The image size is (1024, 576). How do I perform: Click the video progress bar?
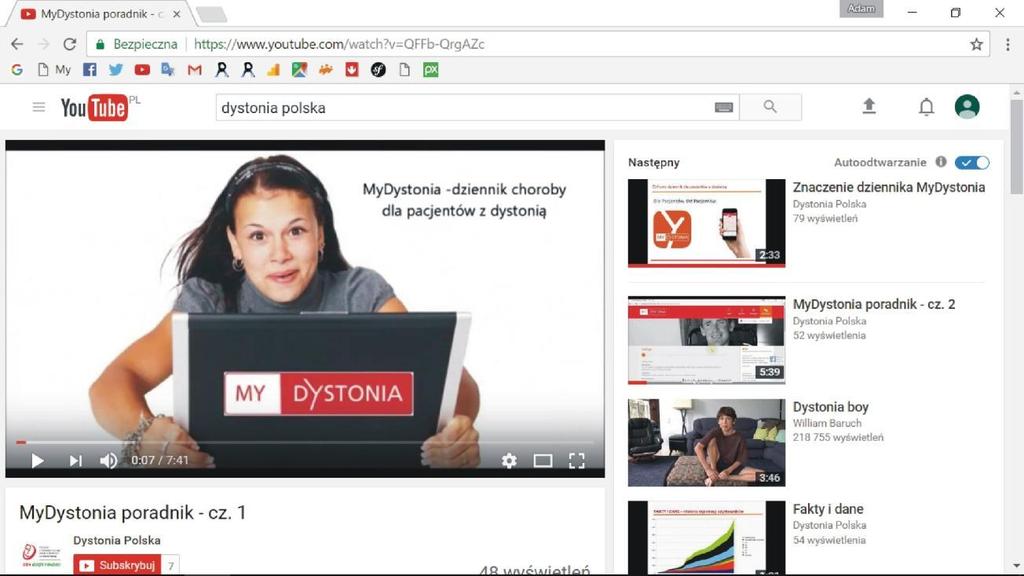click(305, 442)
